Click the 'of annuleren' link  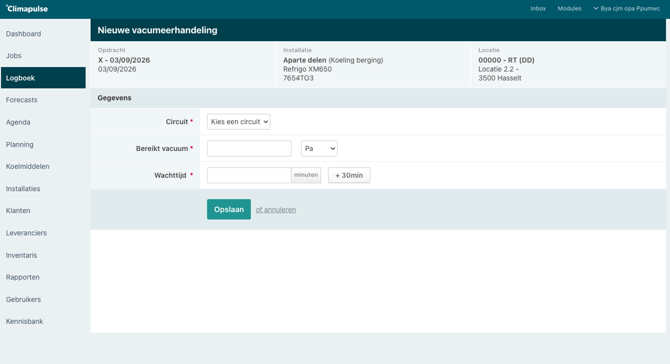(x=276, y=209)
